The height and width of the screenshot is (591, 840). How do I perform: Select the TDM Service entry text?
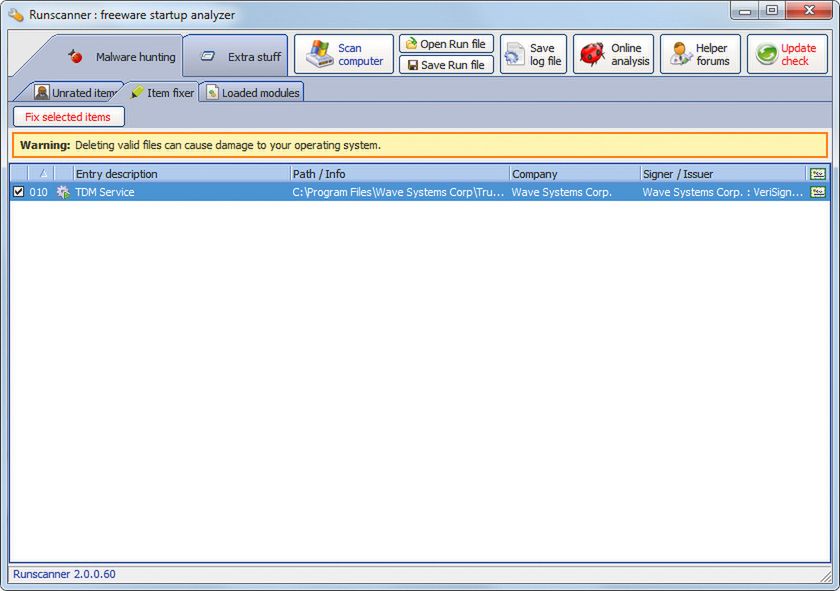(105, 192)
